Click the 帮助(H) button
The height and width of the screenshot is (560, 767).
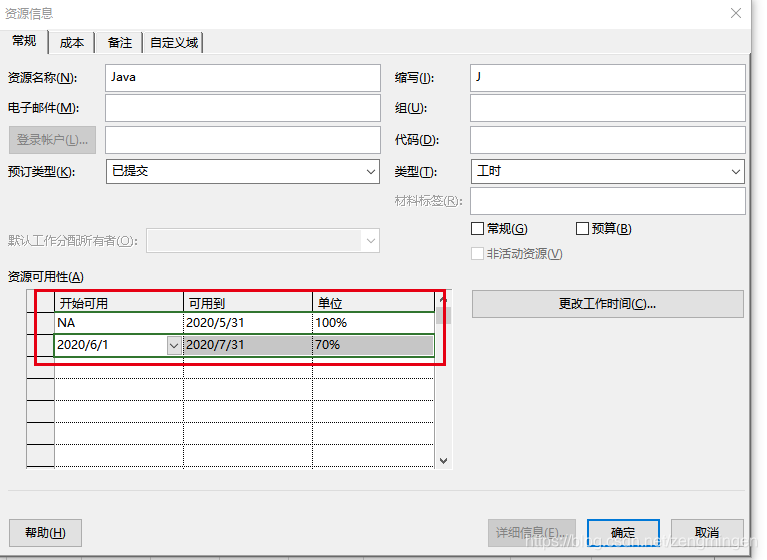tap(45, 533)
